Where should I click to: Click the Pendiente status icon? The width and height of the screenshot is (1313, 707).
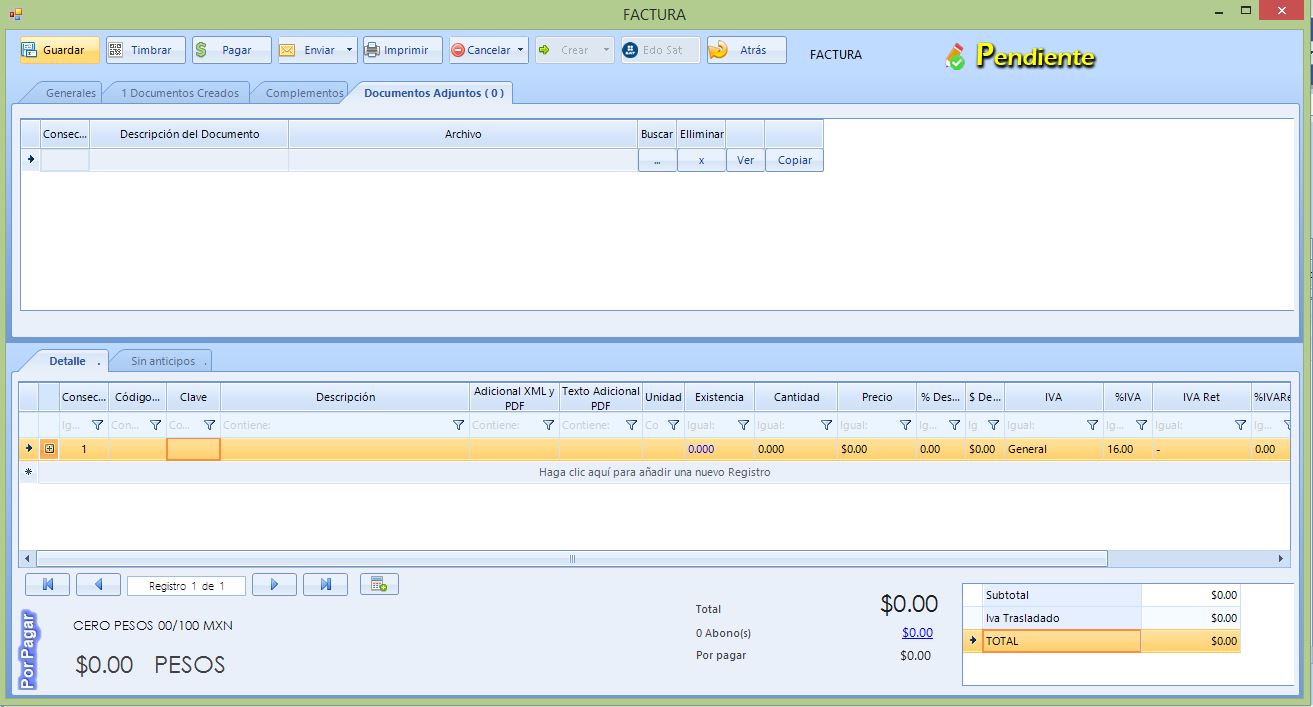coord(956,56)
